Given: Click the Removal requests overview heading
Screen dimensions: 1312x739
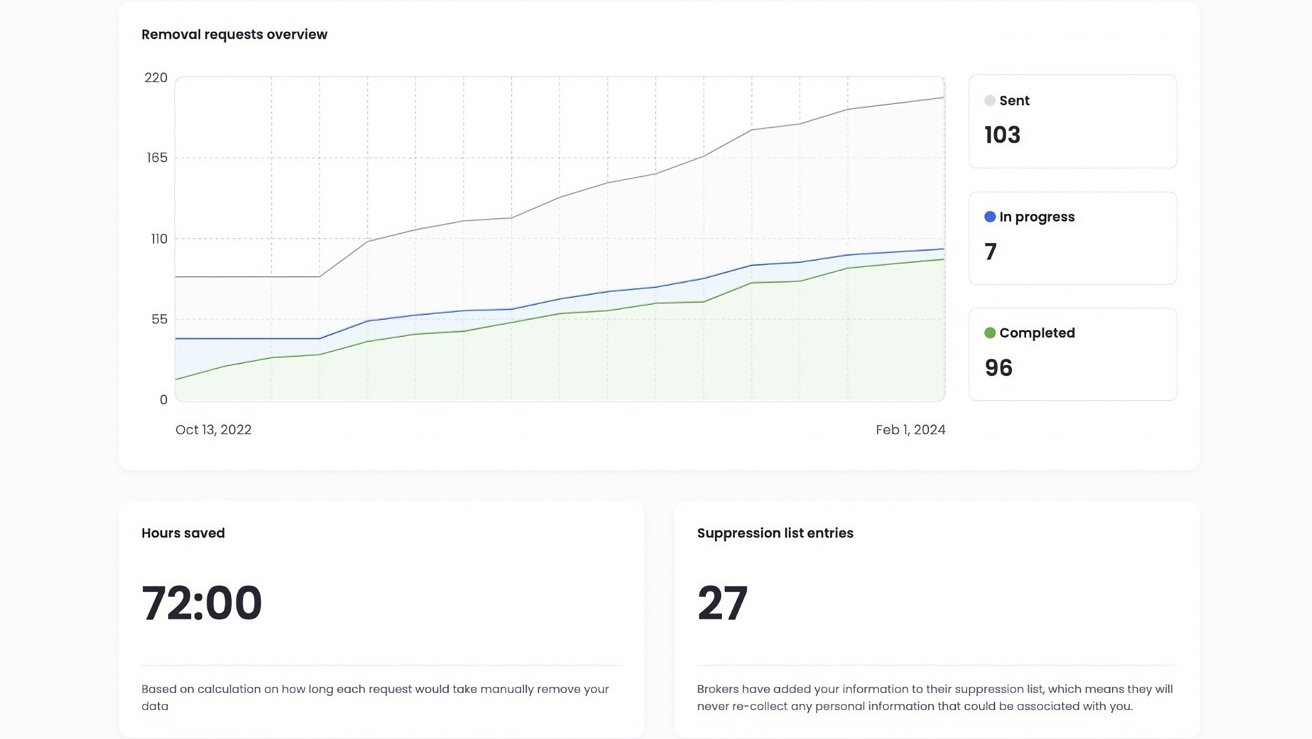Looking at the screenshot, I should 234,34.
